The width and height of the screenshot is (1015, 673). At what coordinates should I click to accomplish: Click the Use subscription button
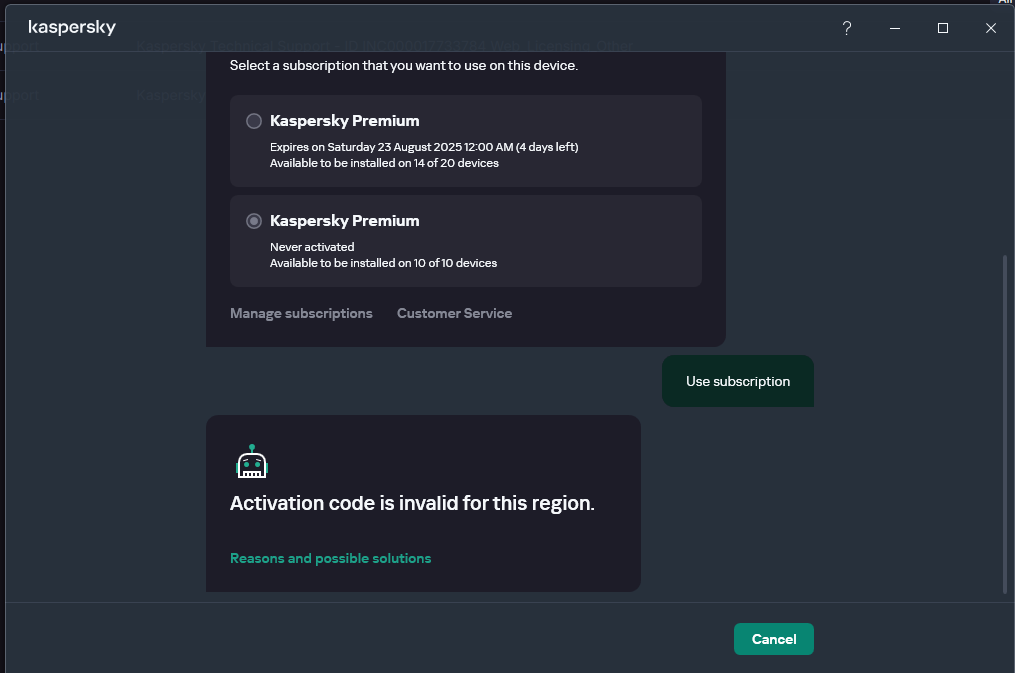(x=738, y=381)
